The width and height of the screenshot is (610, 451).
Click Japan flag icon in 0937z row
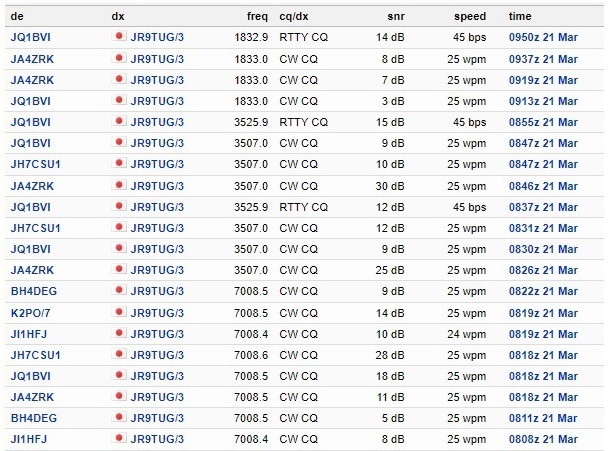coord(119,58)
